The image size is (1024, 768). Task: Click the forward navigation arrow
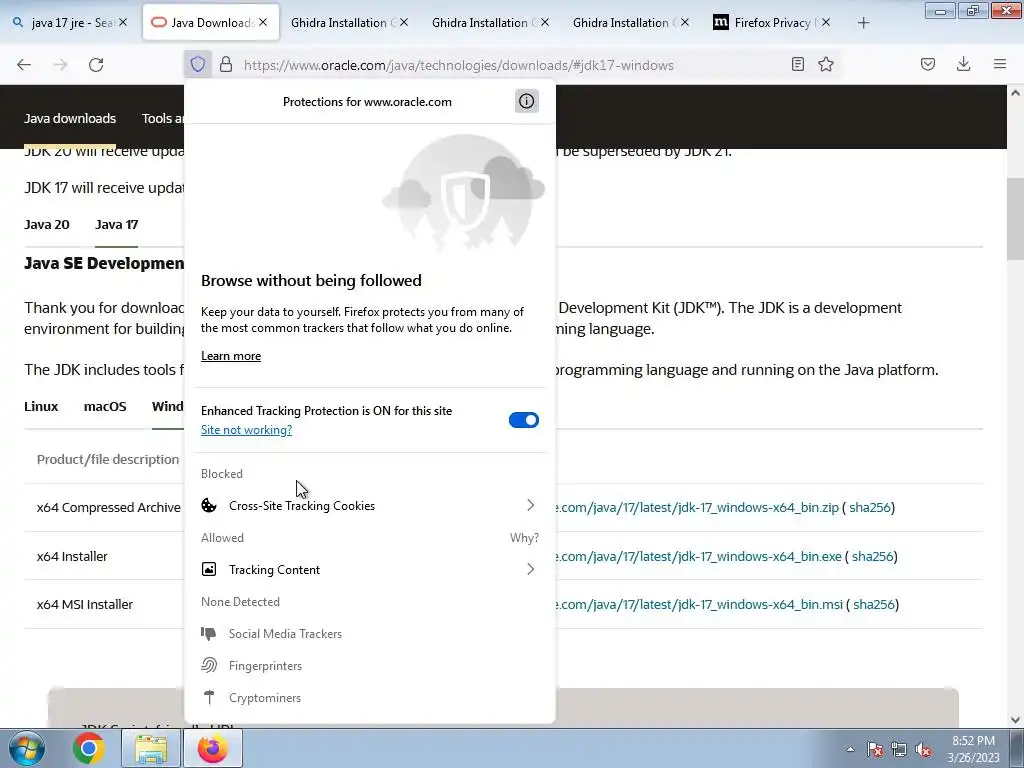tap(60, 64)
